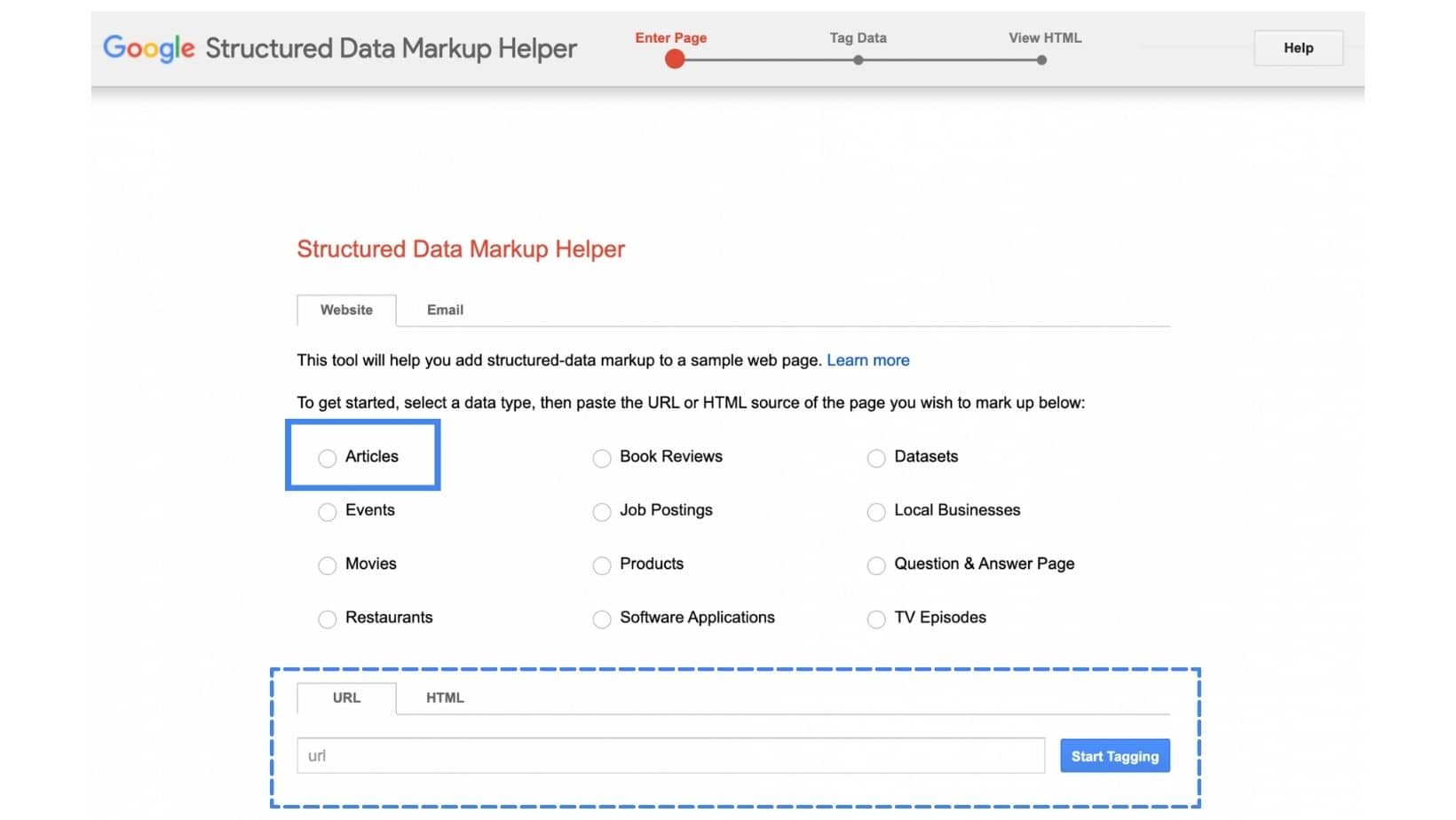
Task: Select Products as the data type
Action: click(x=603, y=565)
